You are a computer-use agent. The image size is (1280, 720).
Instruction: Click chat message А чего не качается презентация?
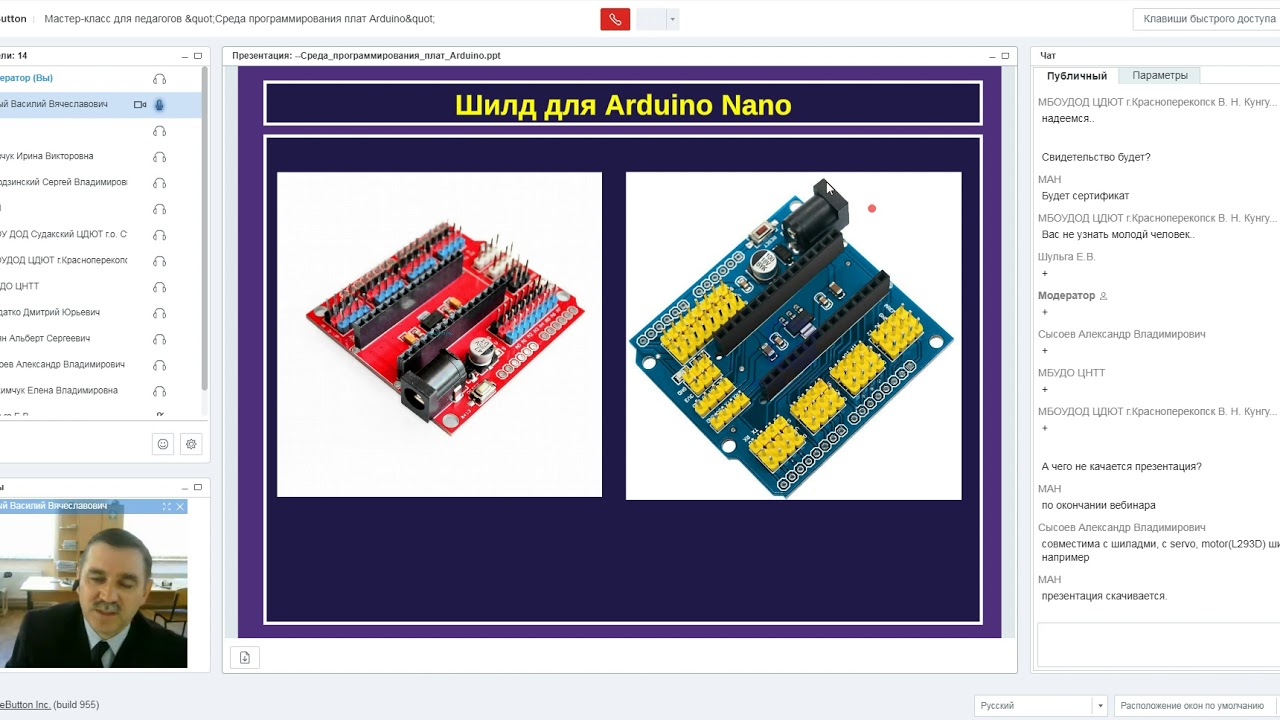click(x=1121, y=467)
